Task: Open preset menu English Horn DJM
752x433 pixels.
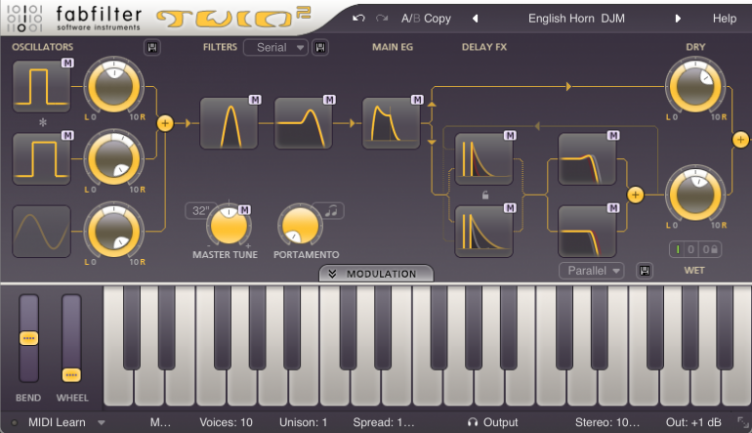Action: 576,18
